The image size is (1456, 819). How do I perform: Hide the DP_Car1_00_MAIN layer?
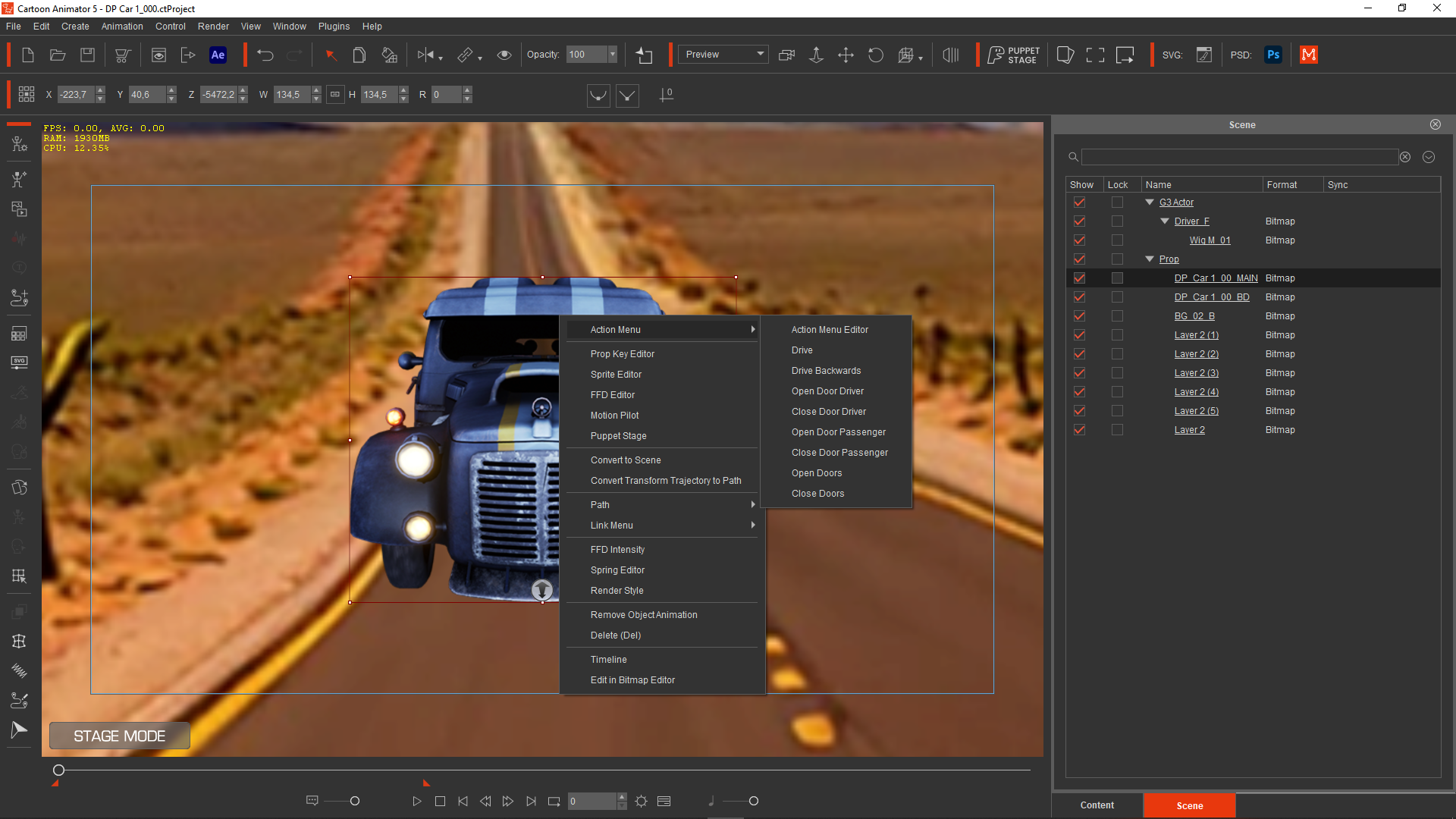click(1079, 278)
